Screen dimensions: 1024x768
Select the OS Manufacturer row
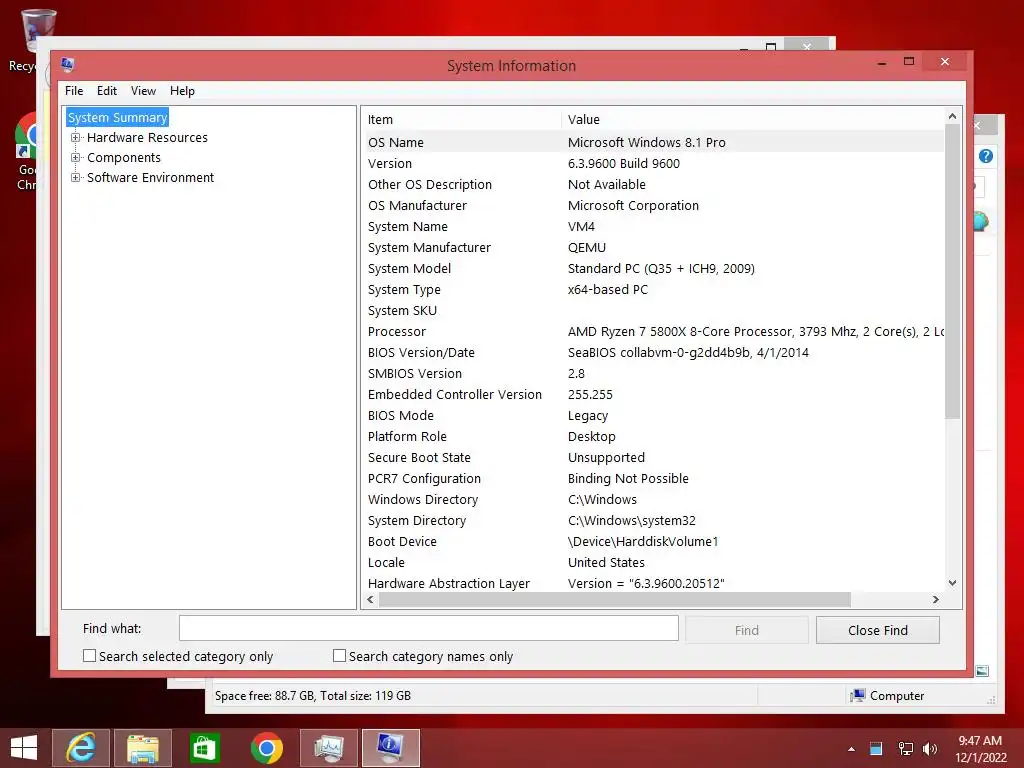[653, 205]
